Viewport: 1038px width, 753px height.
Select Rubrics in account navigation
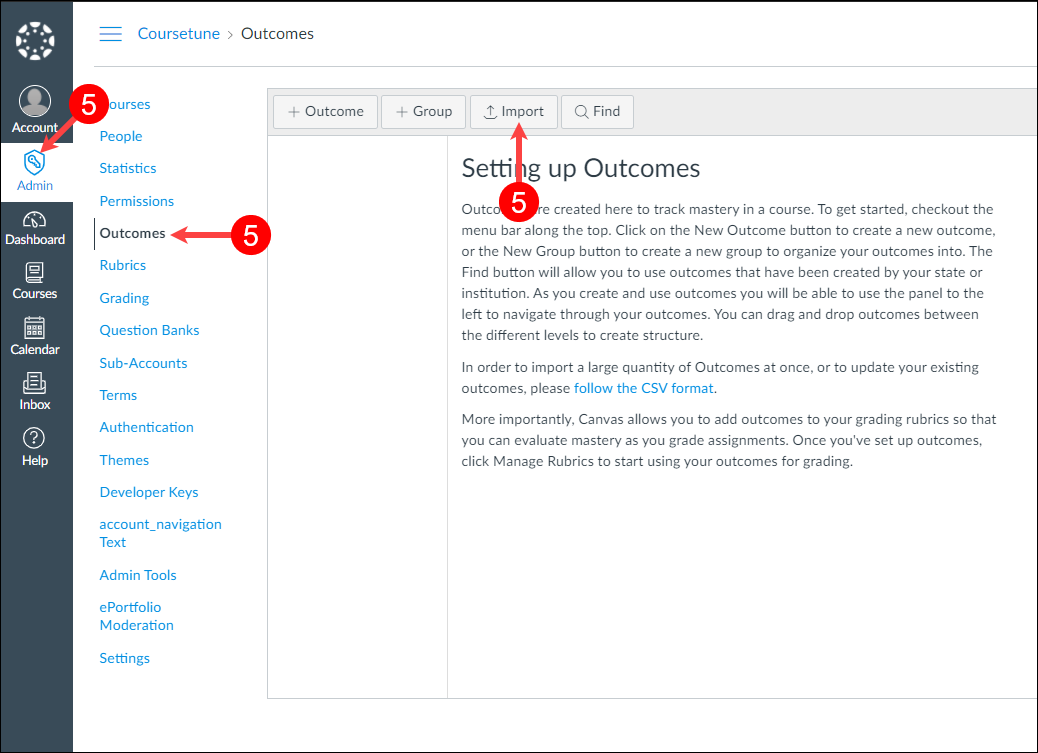(123, 265)
